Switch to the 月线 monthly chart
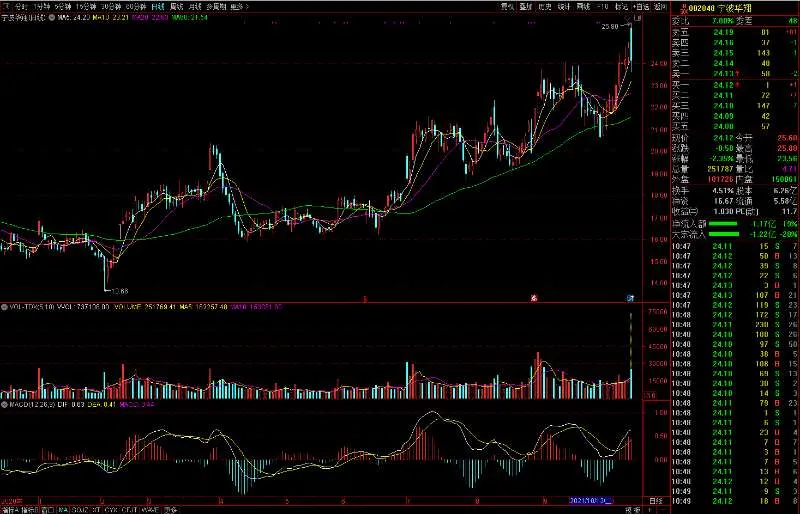 tap(195, 7)
